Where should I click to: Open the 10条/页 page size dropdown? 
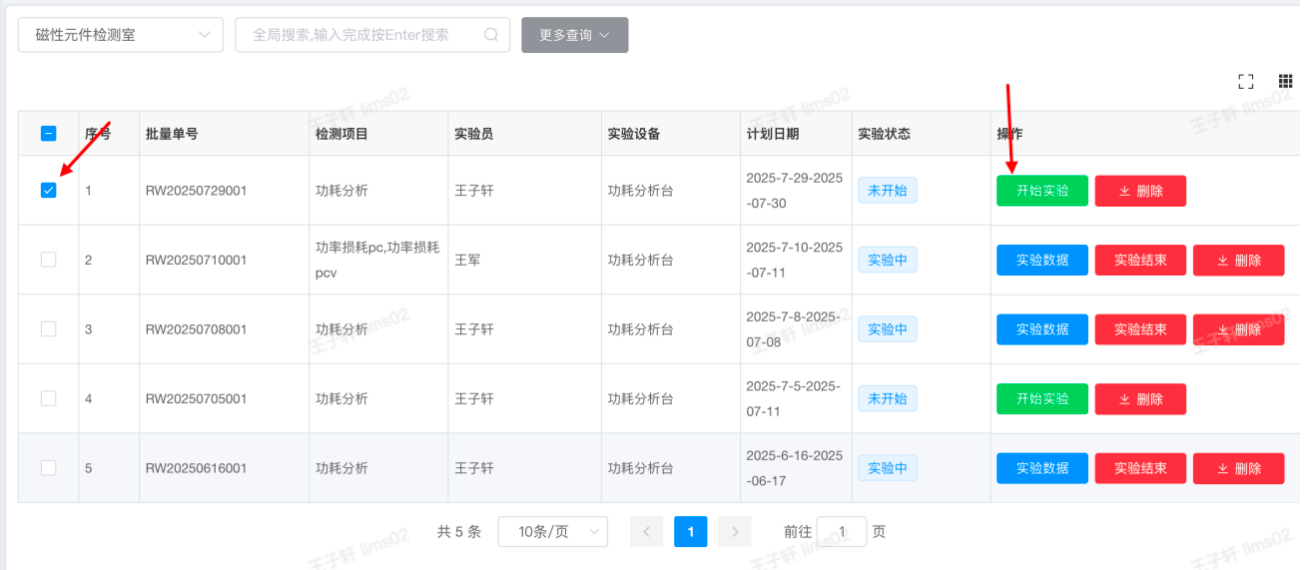click(x=552, y=532)
